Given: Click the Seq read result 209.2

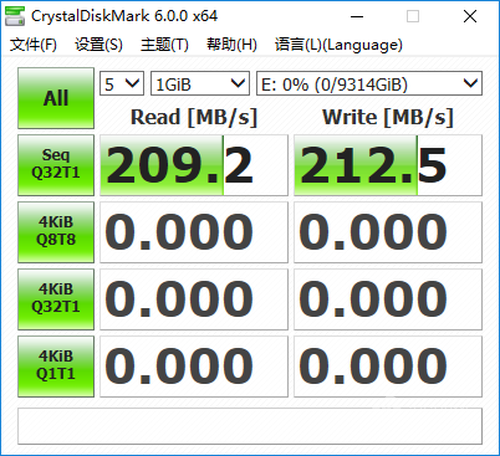Looking at the screenshot, I should point(194,165).
